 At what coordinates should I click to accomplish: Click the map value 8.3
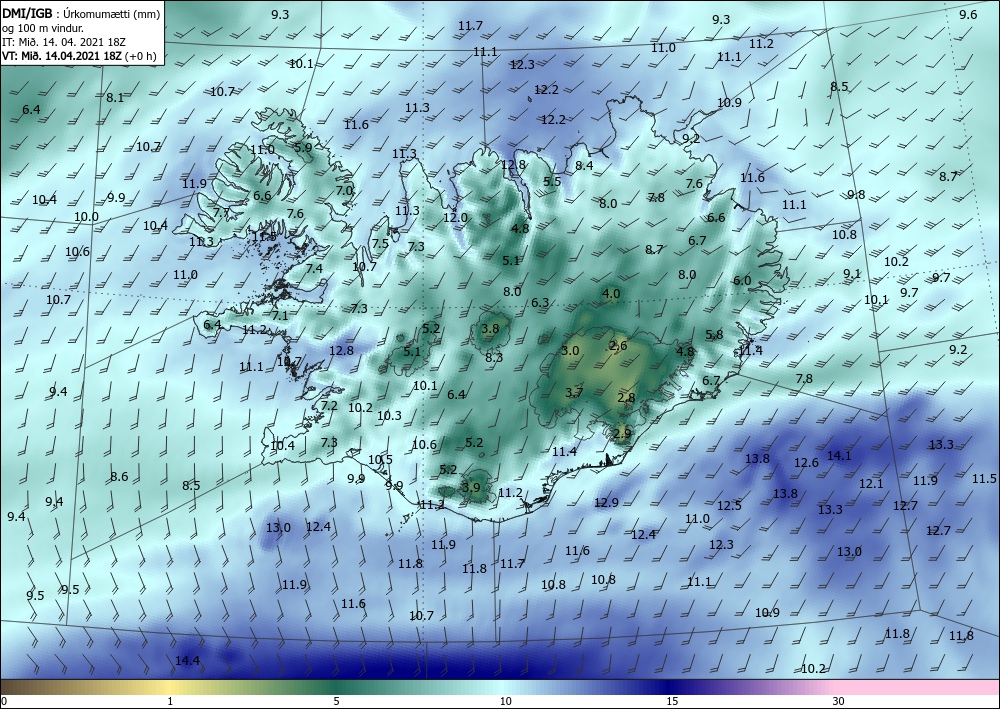tap(494, 358)
